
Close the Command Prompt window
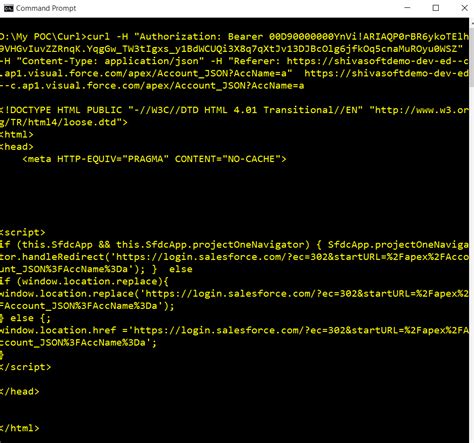tap(464, 8)
